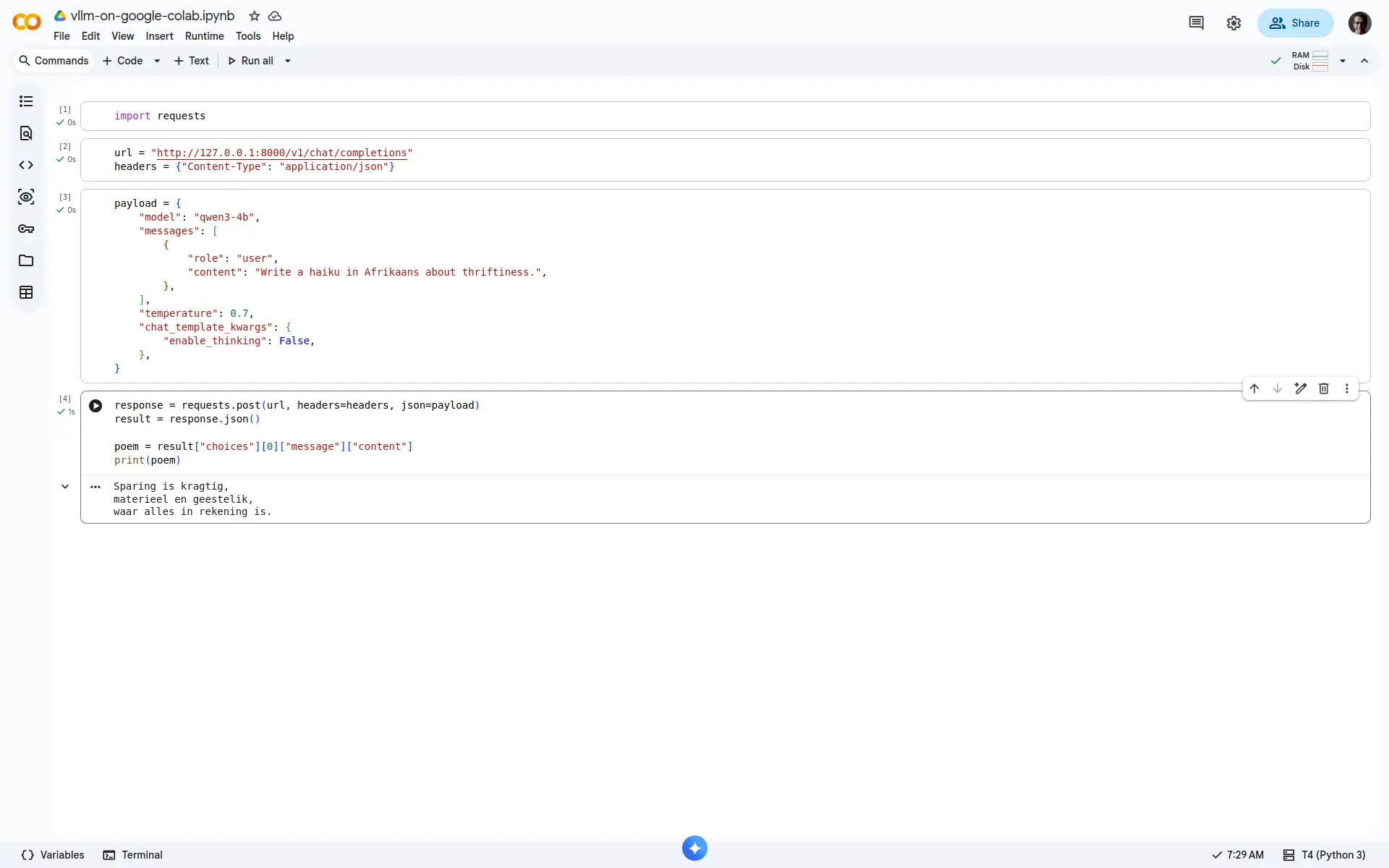Launch the Gemini assistant sparkle button
1389x868 pixels.
point(694,848)
